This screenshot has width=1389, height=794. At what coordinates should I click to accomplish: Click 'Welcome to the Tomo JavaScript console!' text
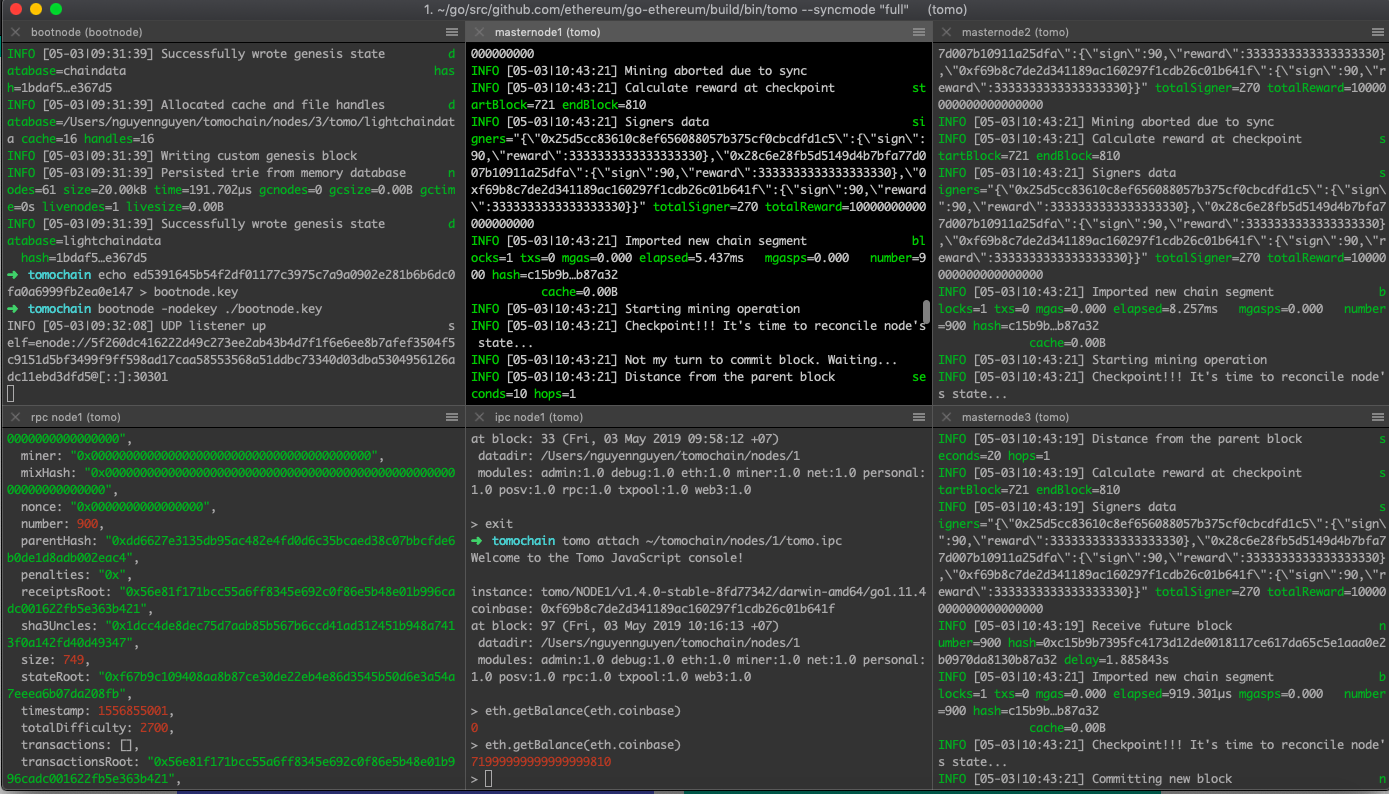pos(607,558)
